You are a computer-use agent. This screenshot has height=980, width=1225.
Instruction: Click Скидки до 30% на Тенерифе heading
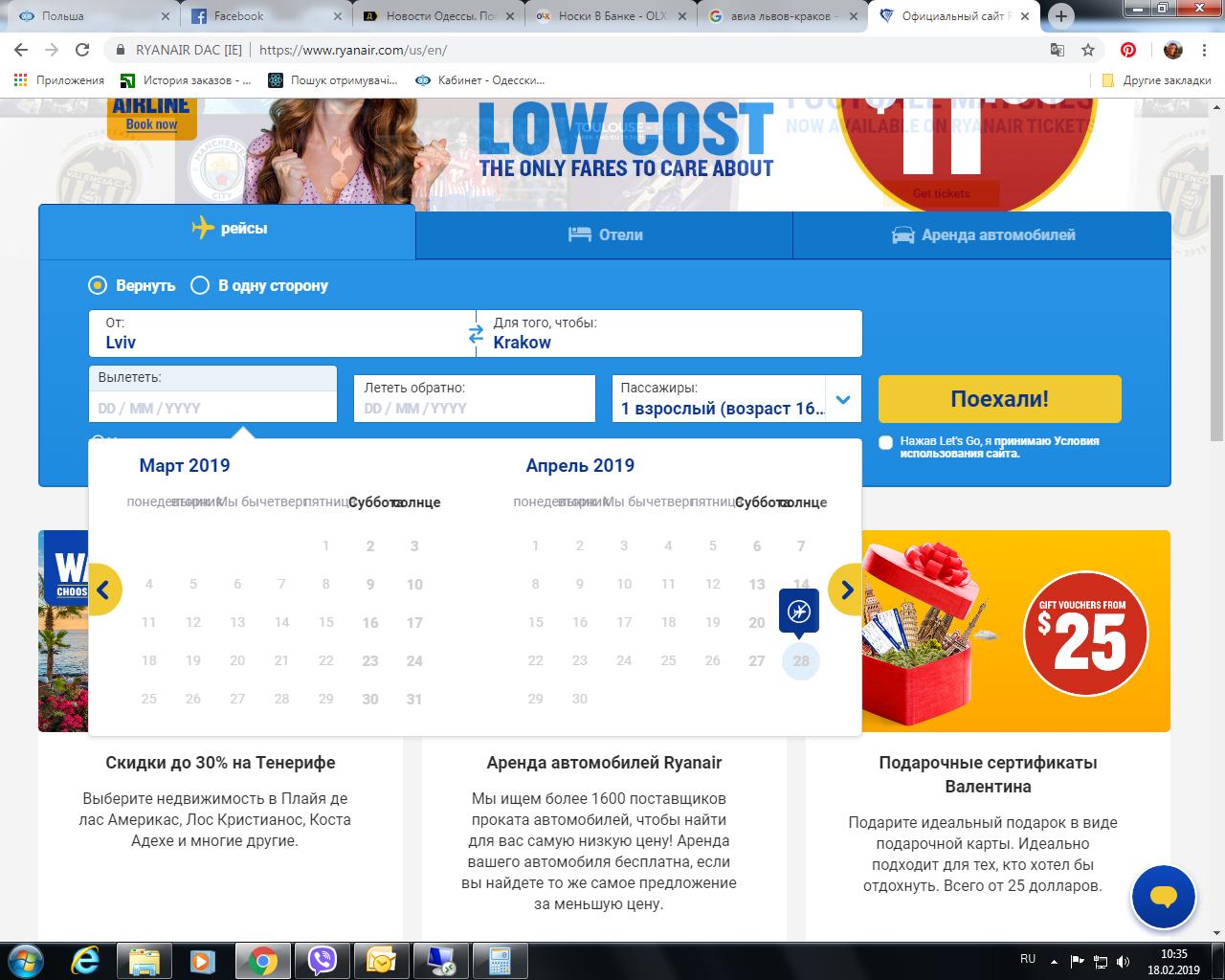221,763
